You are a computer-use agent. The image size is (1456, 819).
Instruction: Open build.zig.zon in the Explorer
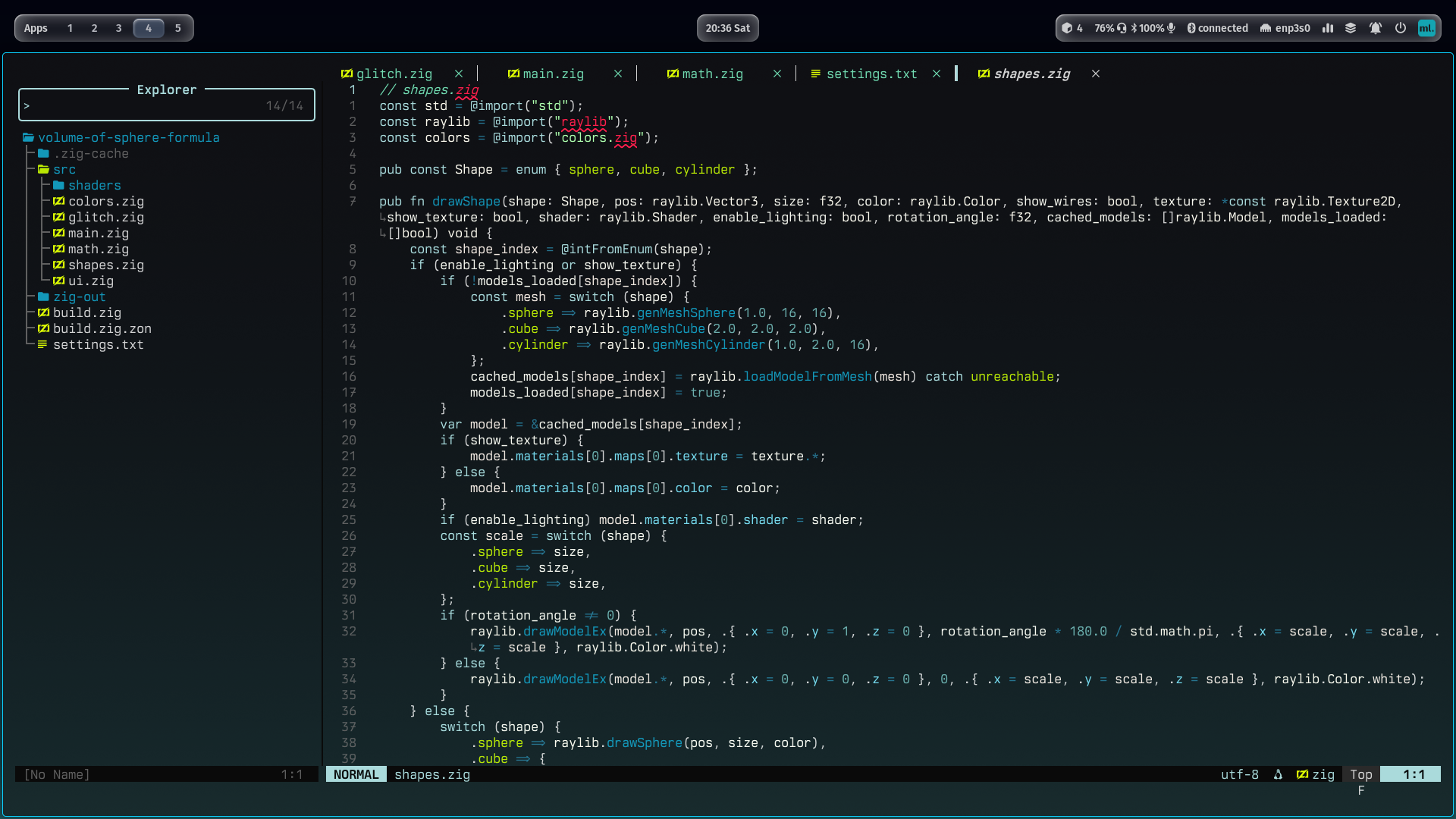coord(102,328)
